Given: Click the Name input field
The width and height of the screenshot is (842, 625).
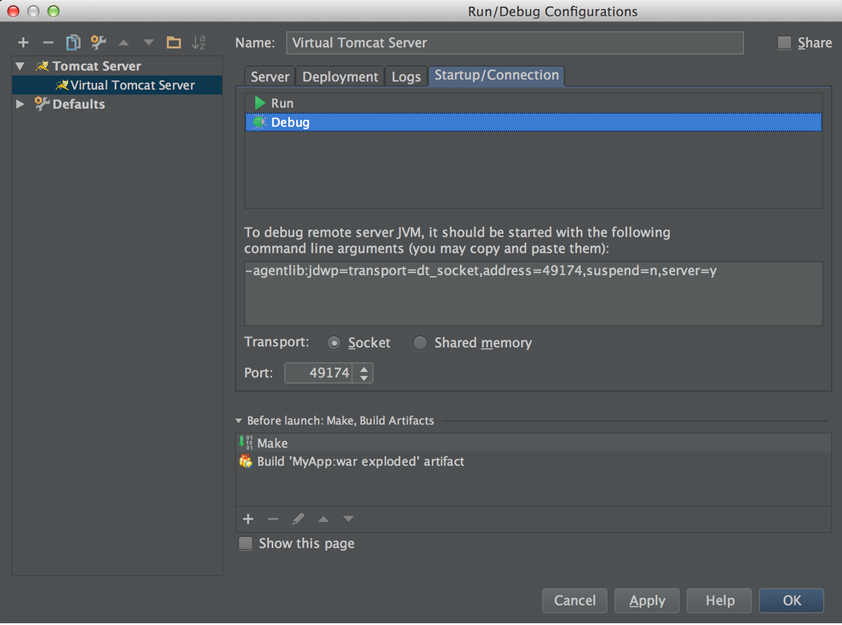Looking at the screenshot, I should [x=514, y=42].
